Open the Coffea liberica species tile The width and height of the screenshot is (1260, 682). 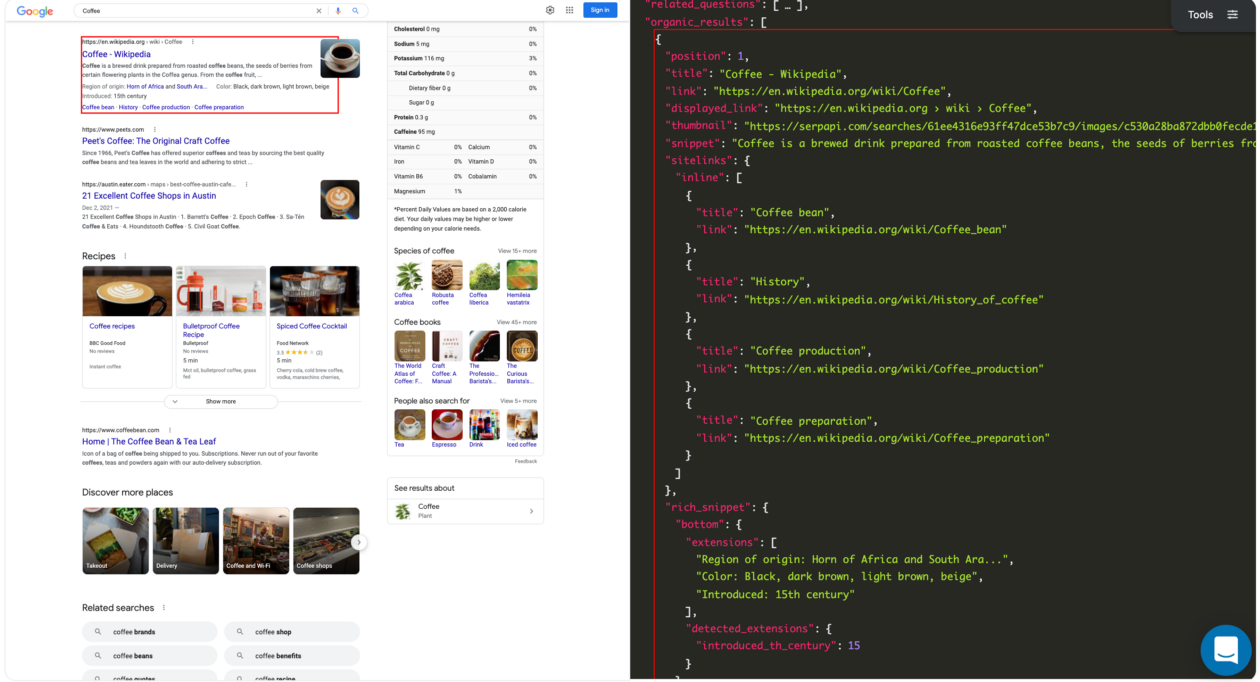click(x=484, y=283)
